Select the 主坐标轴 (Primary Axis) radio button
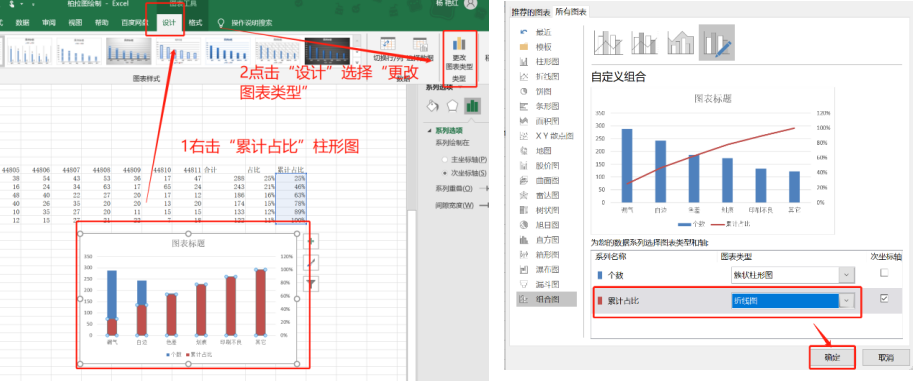 (x=445, y=160)
